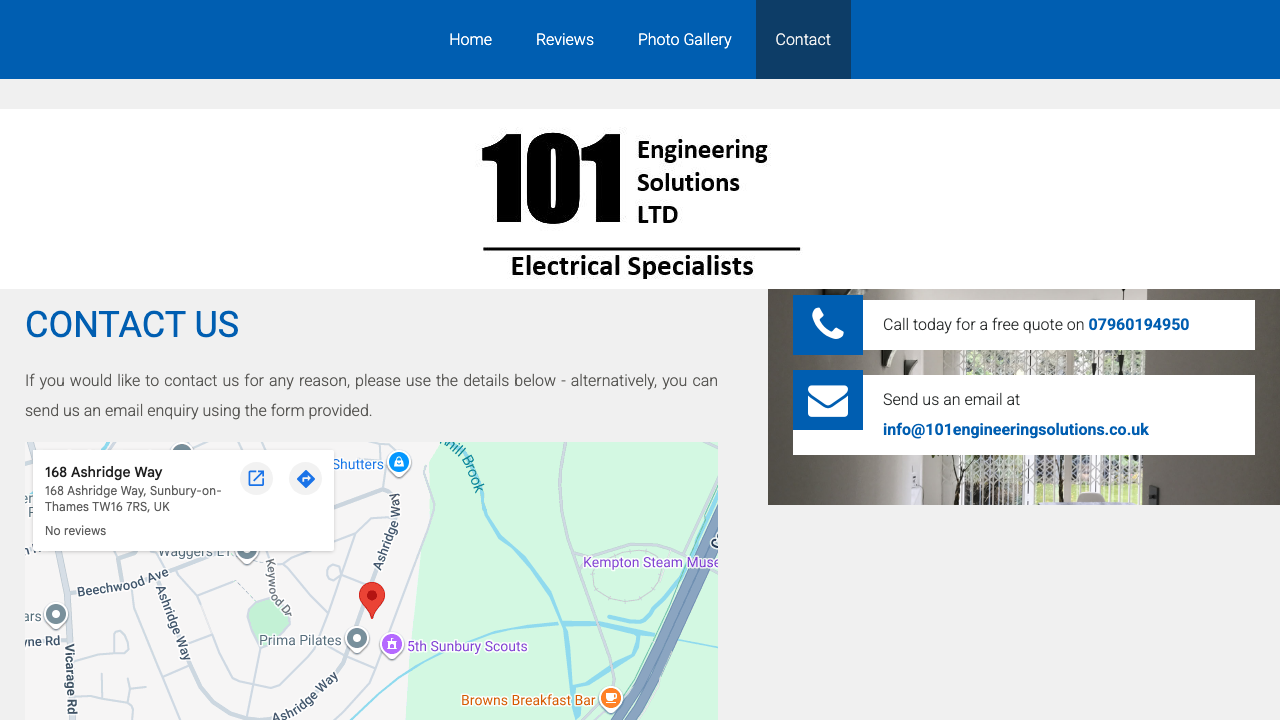Open the map in a new tab

[256, 478]
